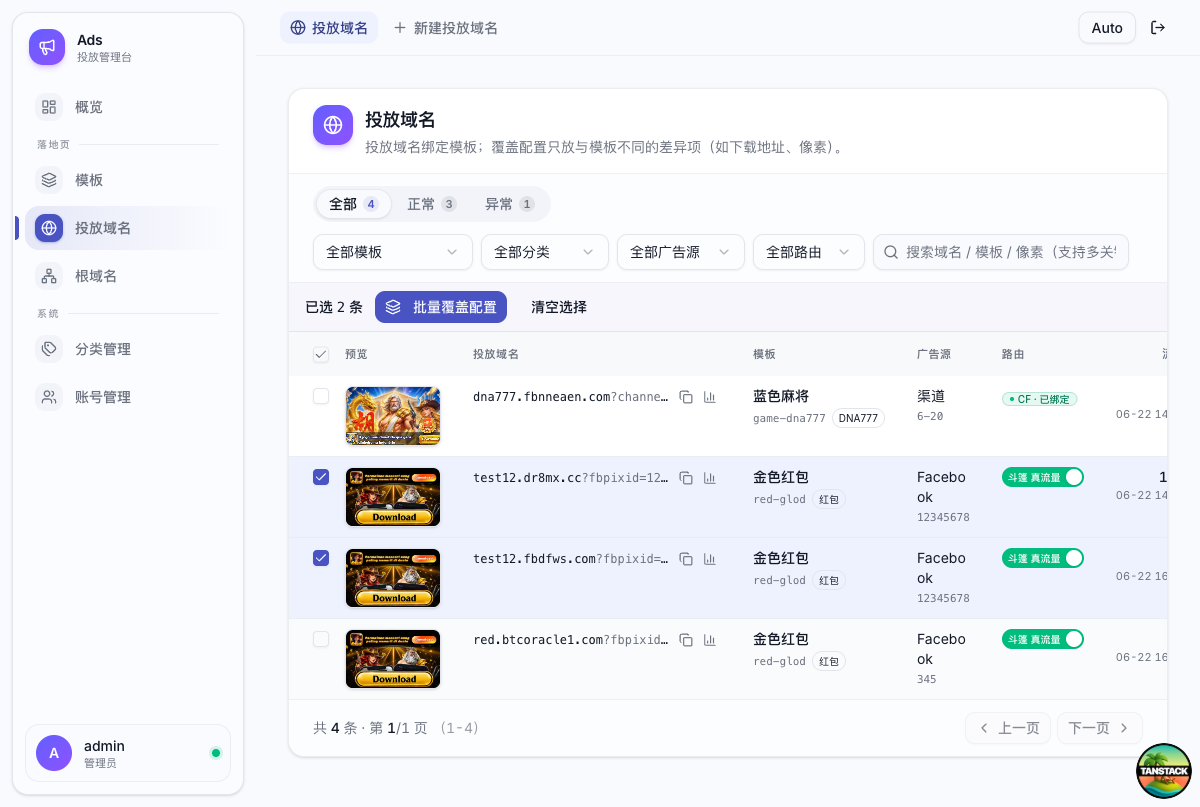Image resolution: width=1200 pixels, height=807 pixels.
Task: Click the Auto theme button
Action: [1107, 28]
